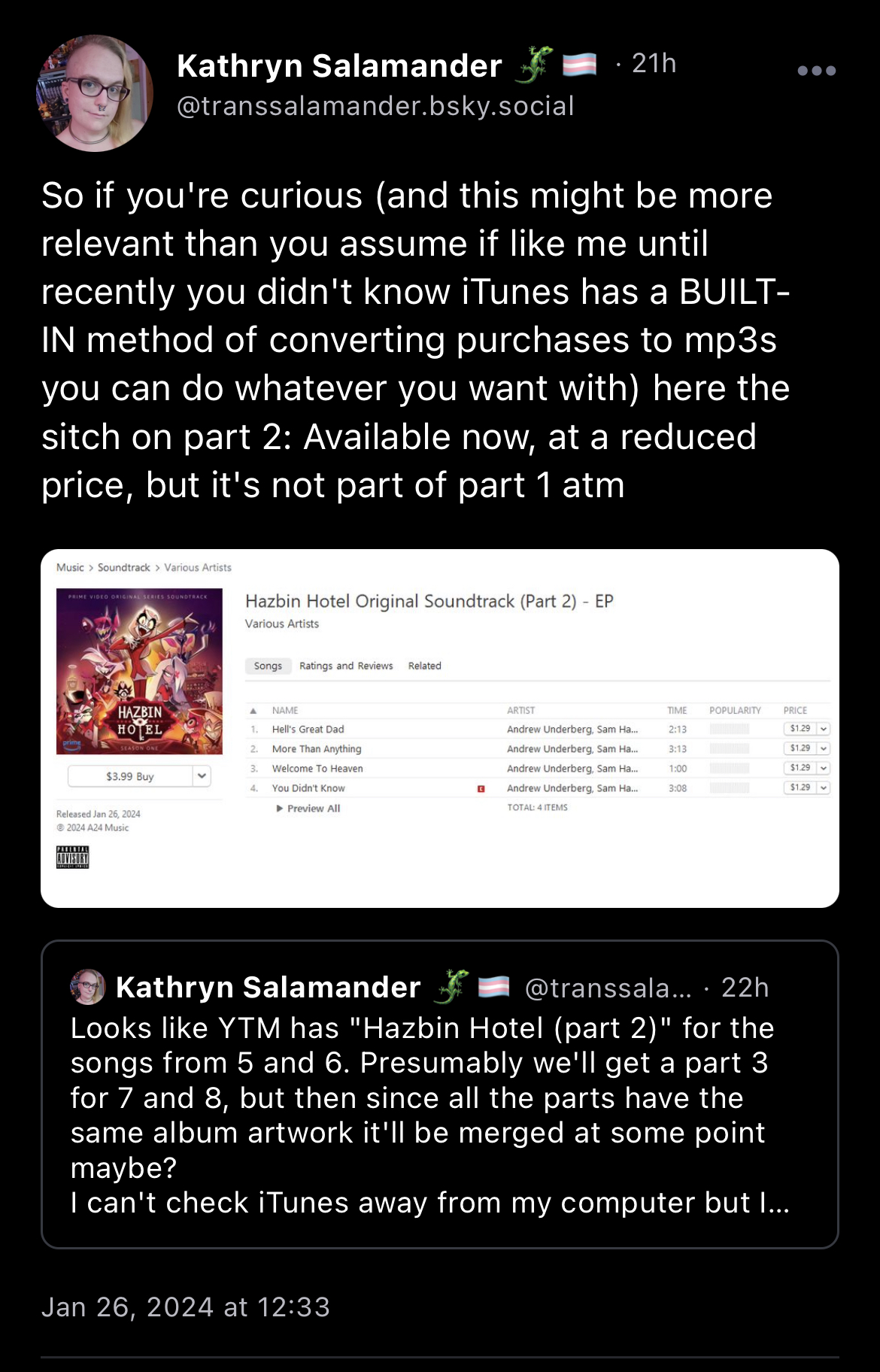Switch to Ratings and Reviews tab
This screenshot has width=880, height=1372.
[x=346, y=666]
